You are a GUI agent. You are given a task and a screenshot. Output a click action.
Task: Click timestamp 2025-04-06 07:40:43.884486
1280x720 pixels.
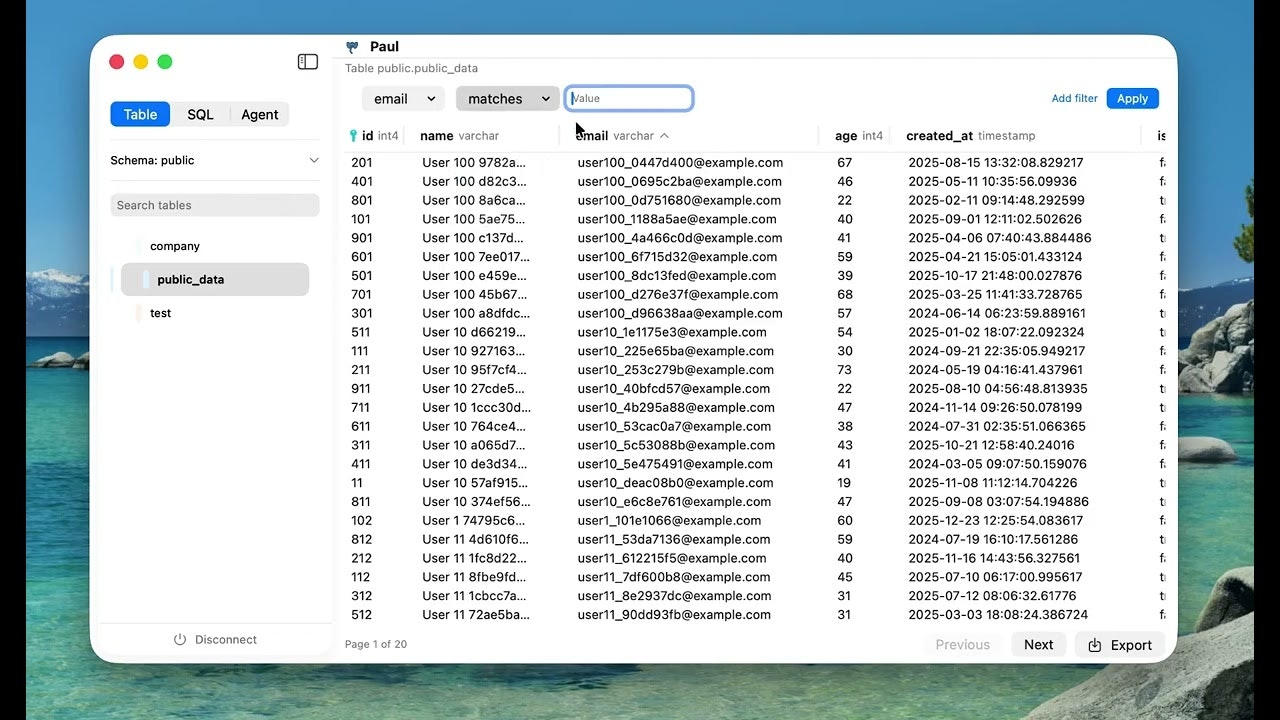(1000, 239)
